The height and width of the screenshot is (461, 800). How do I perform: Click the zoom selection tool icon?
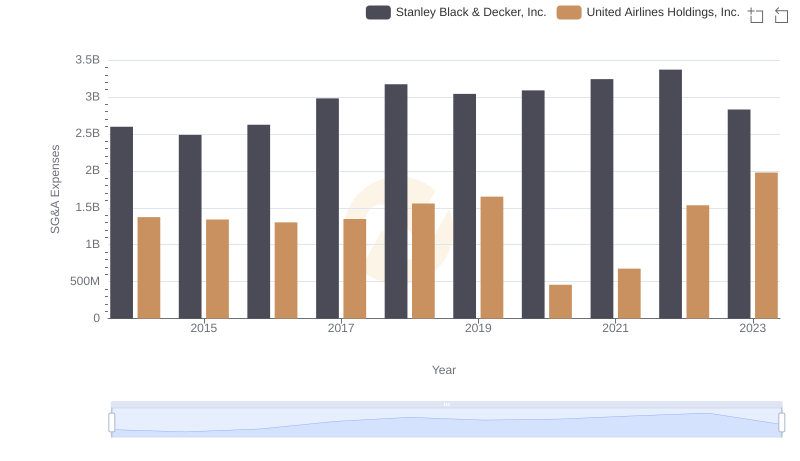point(756,15)
